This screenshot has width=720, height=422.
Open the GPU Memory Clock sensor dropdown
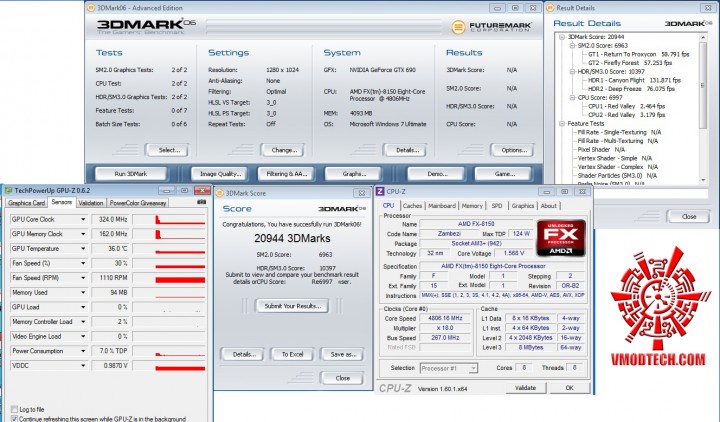pyautogui.click(x=83, y=234)
